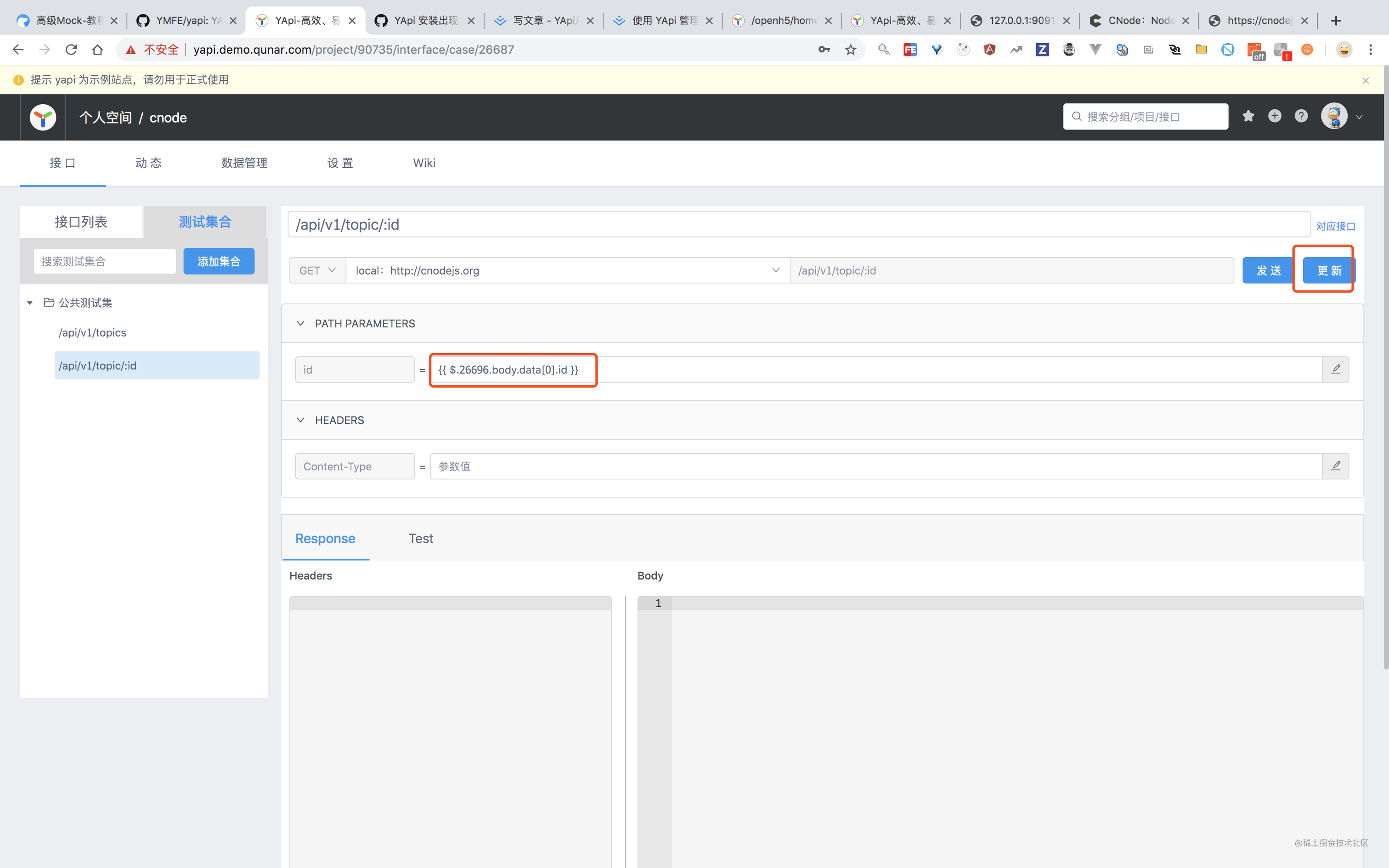Screen dimensions: 1389x868
Task: Click the YApi logo icon in header
Action: pos(43,117)
